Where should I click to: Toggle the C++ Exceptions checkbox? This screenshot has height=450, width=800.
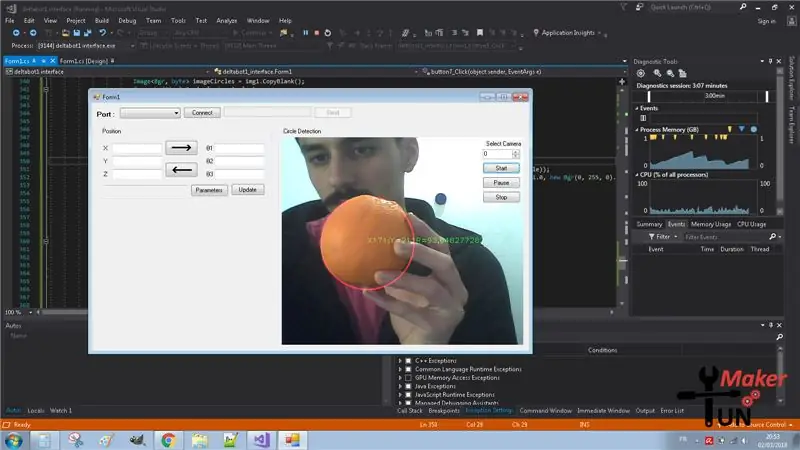tap(408, 361)
